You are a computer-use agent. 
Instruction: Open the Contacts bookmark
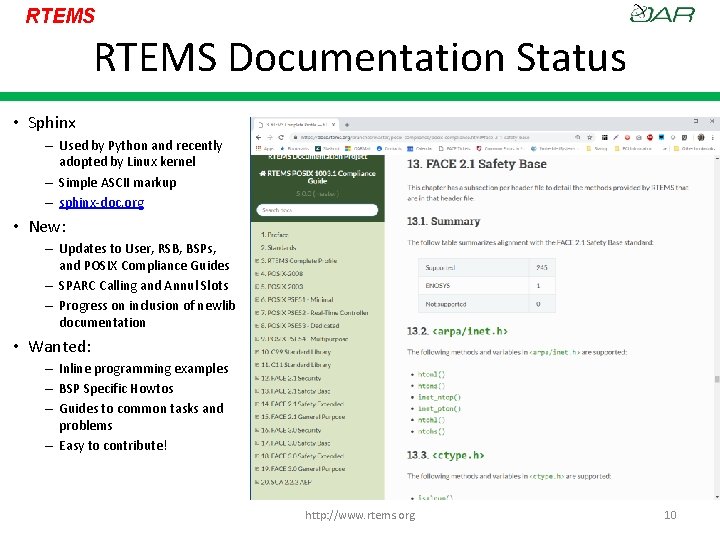[x=389, y=149]
